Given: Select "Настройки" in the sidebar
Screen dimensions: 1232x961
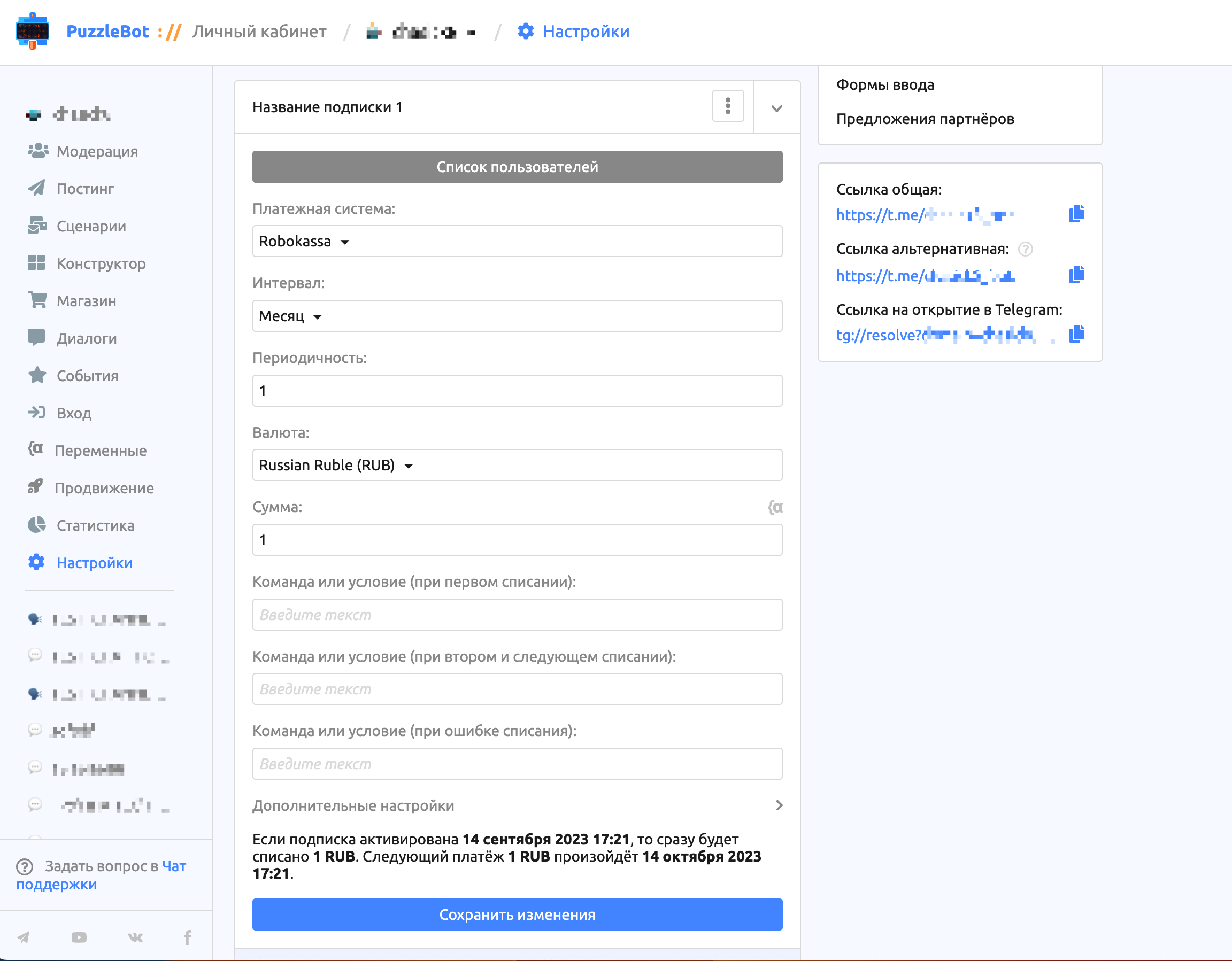Looking at the screenshot, I should click(80, 562).
